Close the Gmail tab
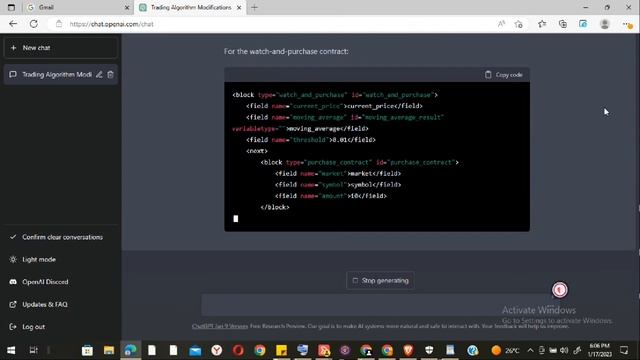 [x=127, y=7]
